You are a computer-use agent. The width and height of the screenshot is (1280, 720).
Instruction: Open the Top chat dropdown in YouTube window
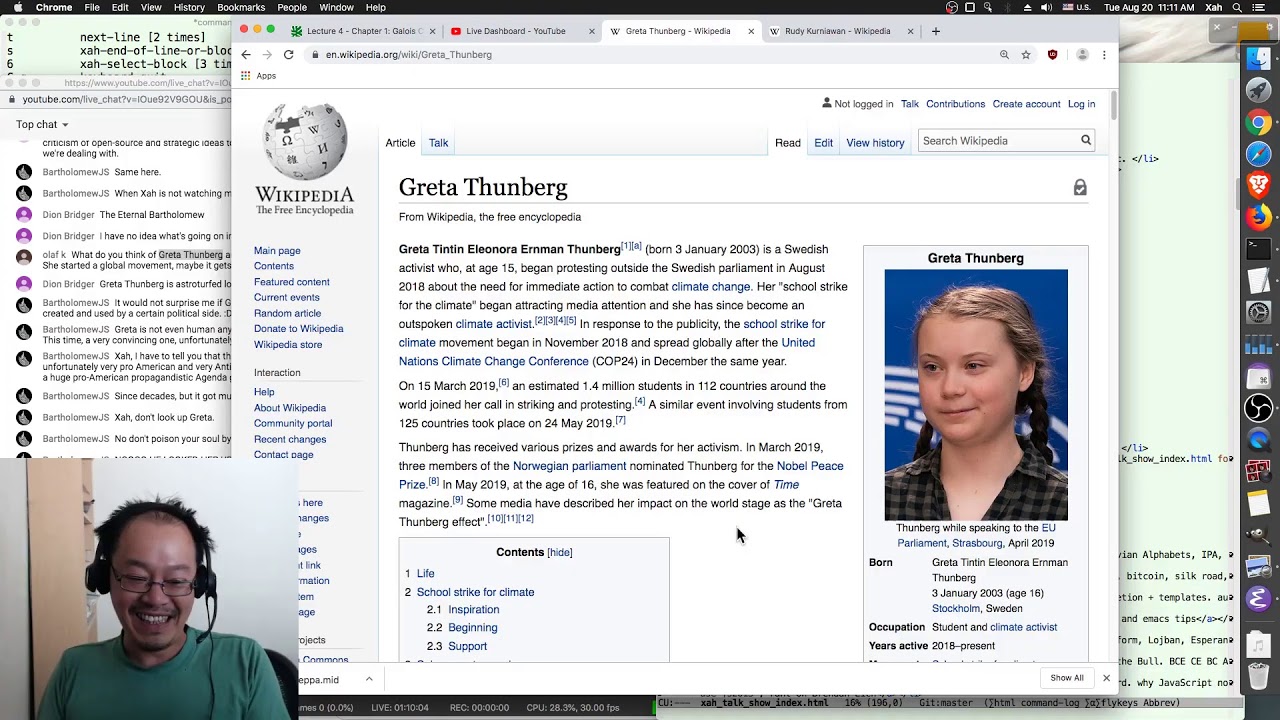pos(42,125)
